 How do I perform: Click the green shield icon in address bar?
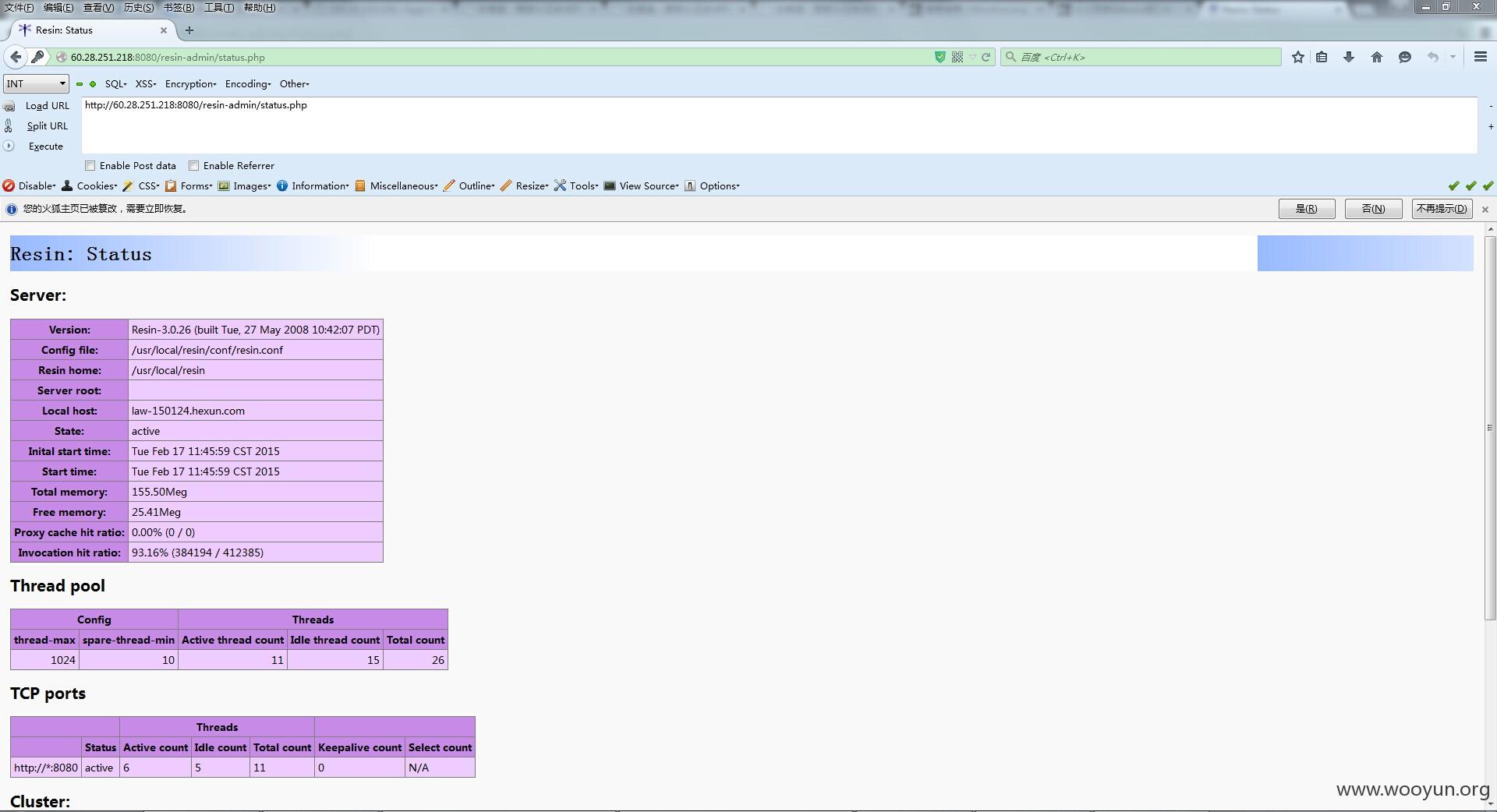point(940,57)
